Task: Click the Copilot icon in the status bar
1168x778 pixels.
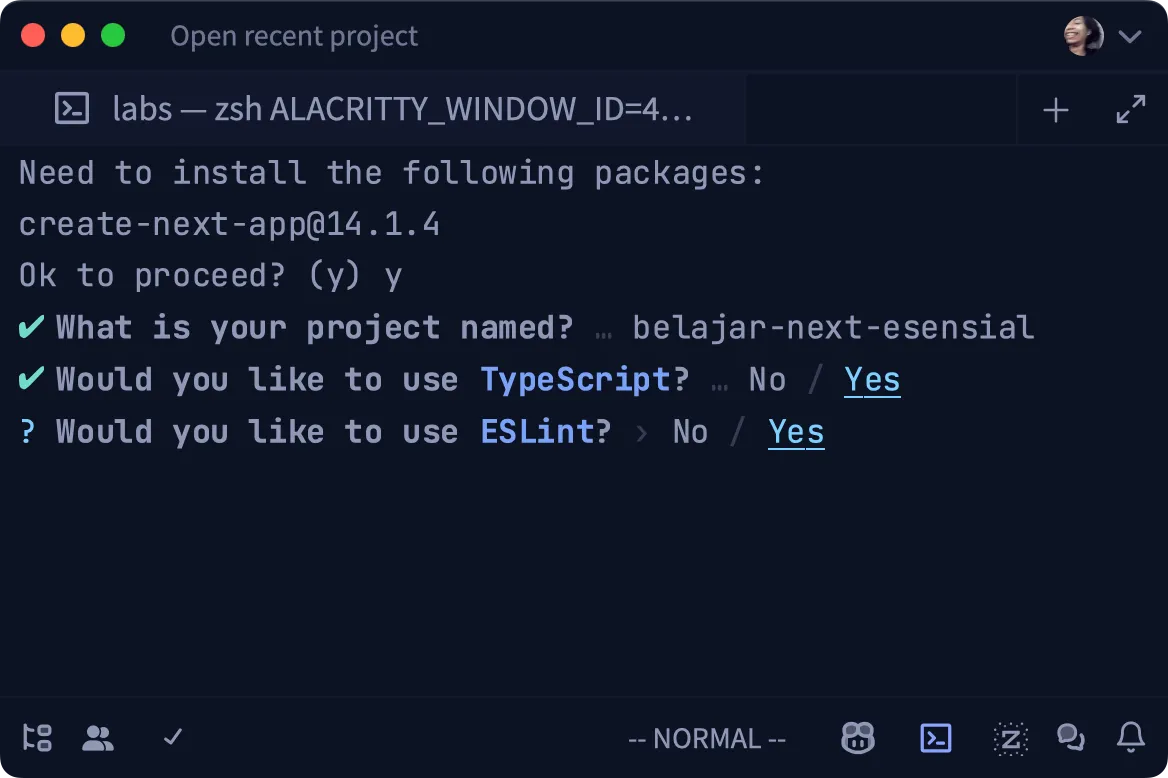Action: pos(858,739)
